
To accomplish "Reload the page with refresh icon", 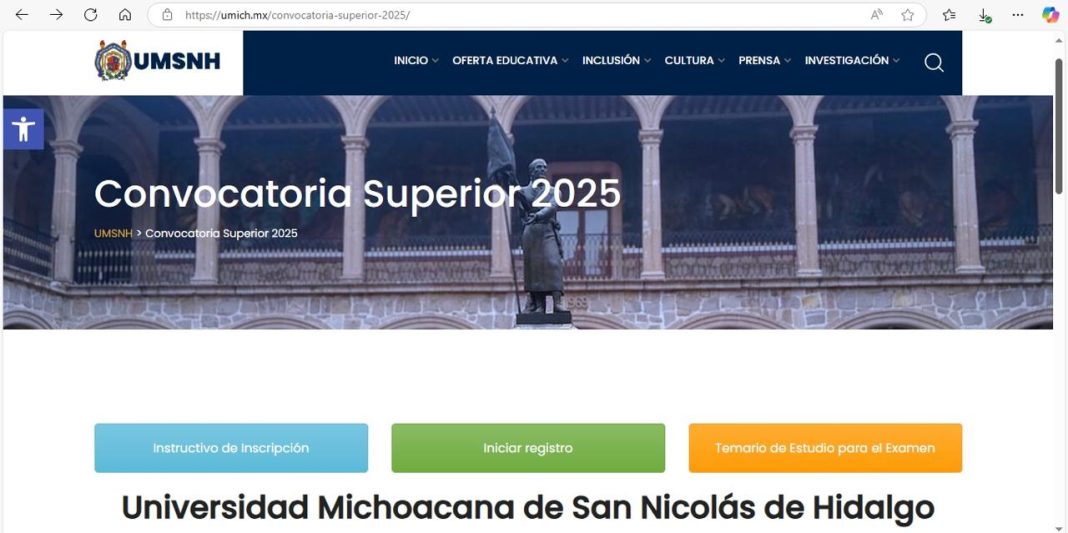I will 91,14.
